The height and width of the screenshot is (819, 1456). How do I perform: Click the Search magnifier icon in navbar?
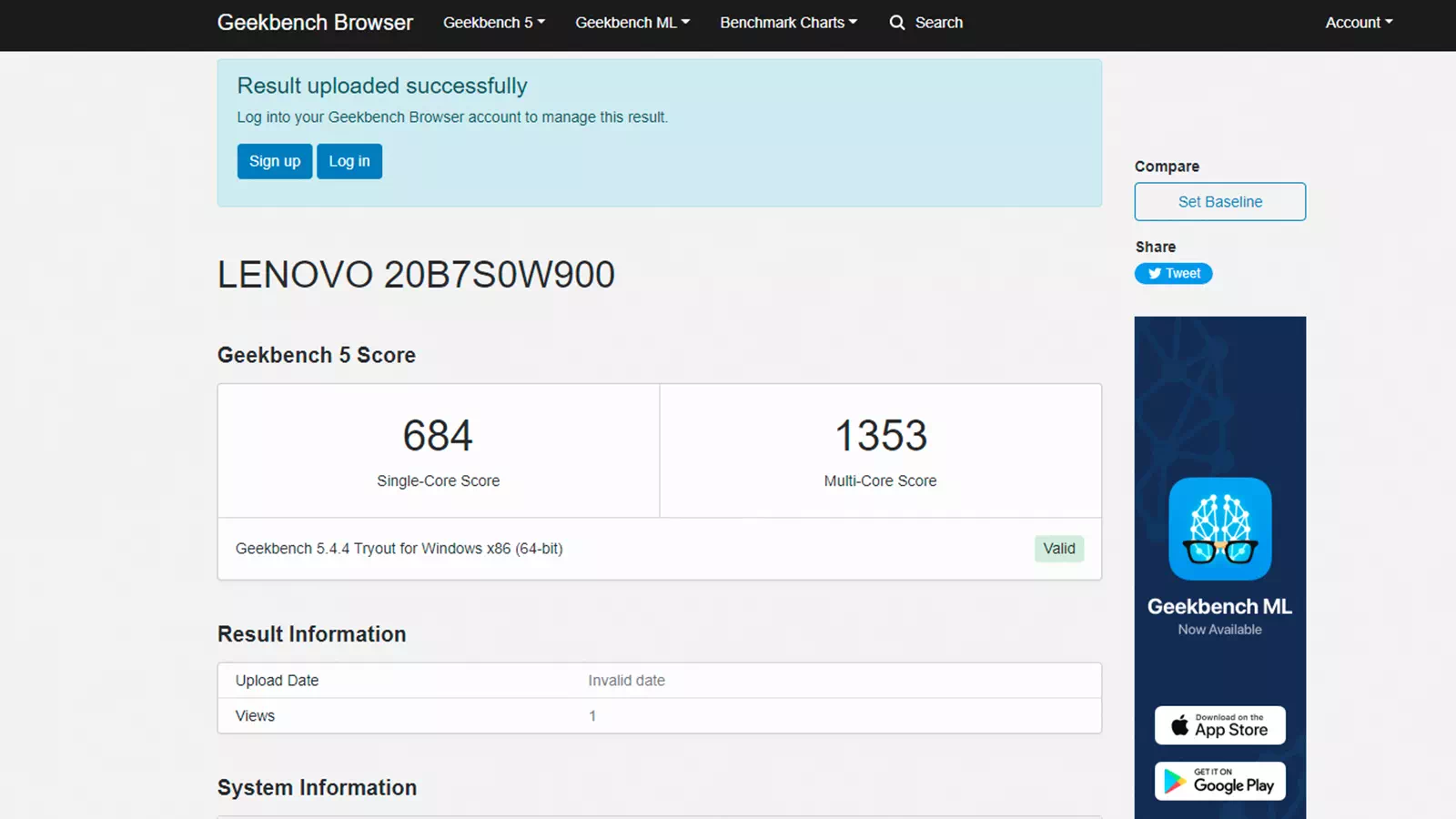pyautogui.click(x=897, y=22)
